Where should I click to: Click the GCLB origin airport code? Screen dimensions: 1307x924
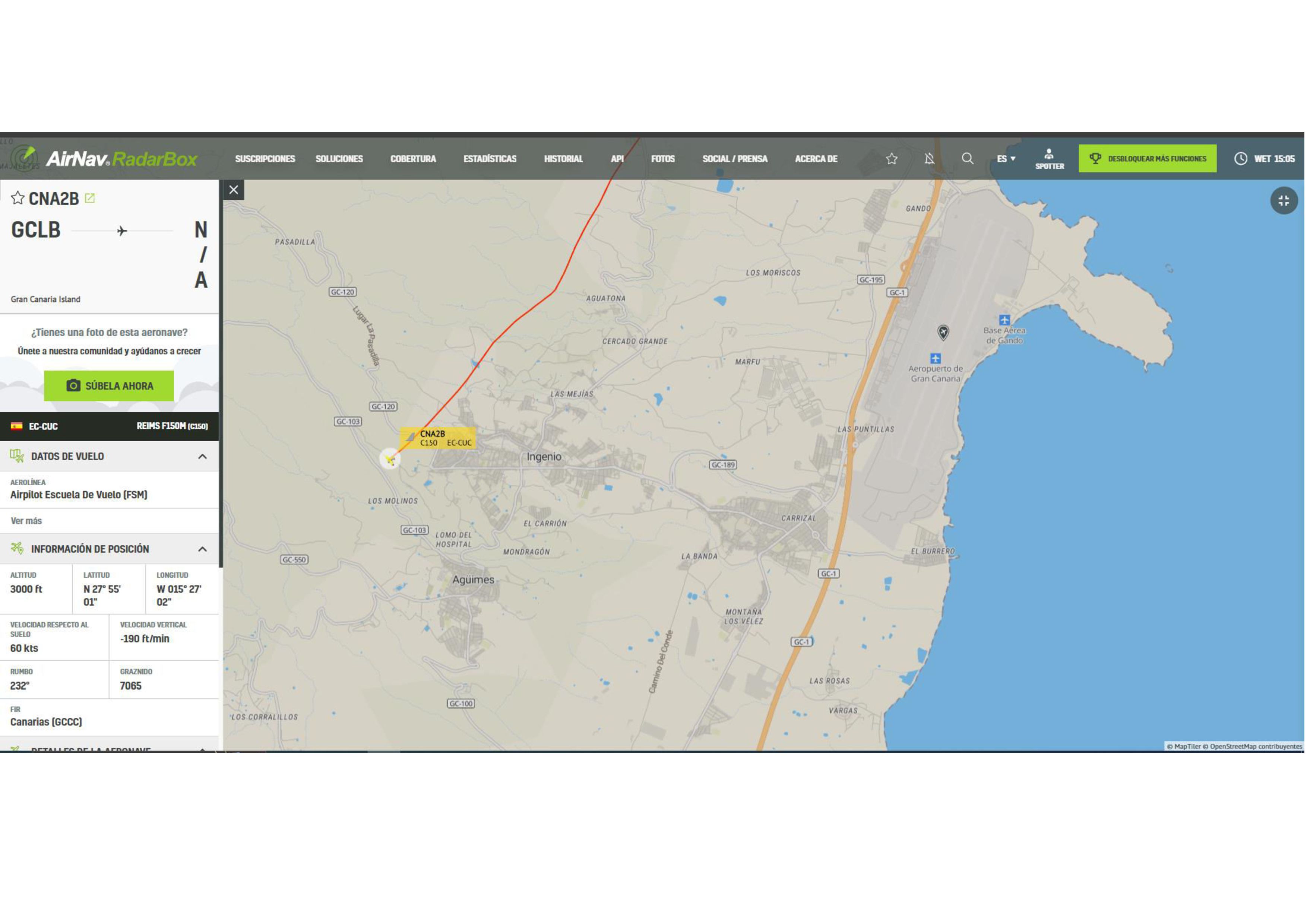(x=36, y=230)
